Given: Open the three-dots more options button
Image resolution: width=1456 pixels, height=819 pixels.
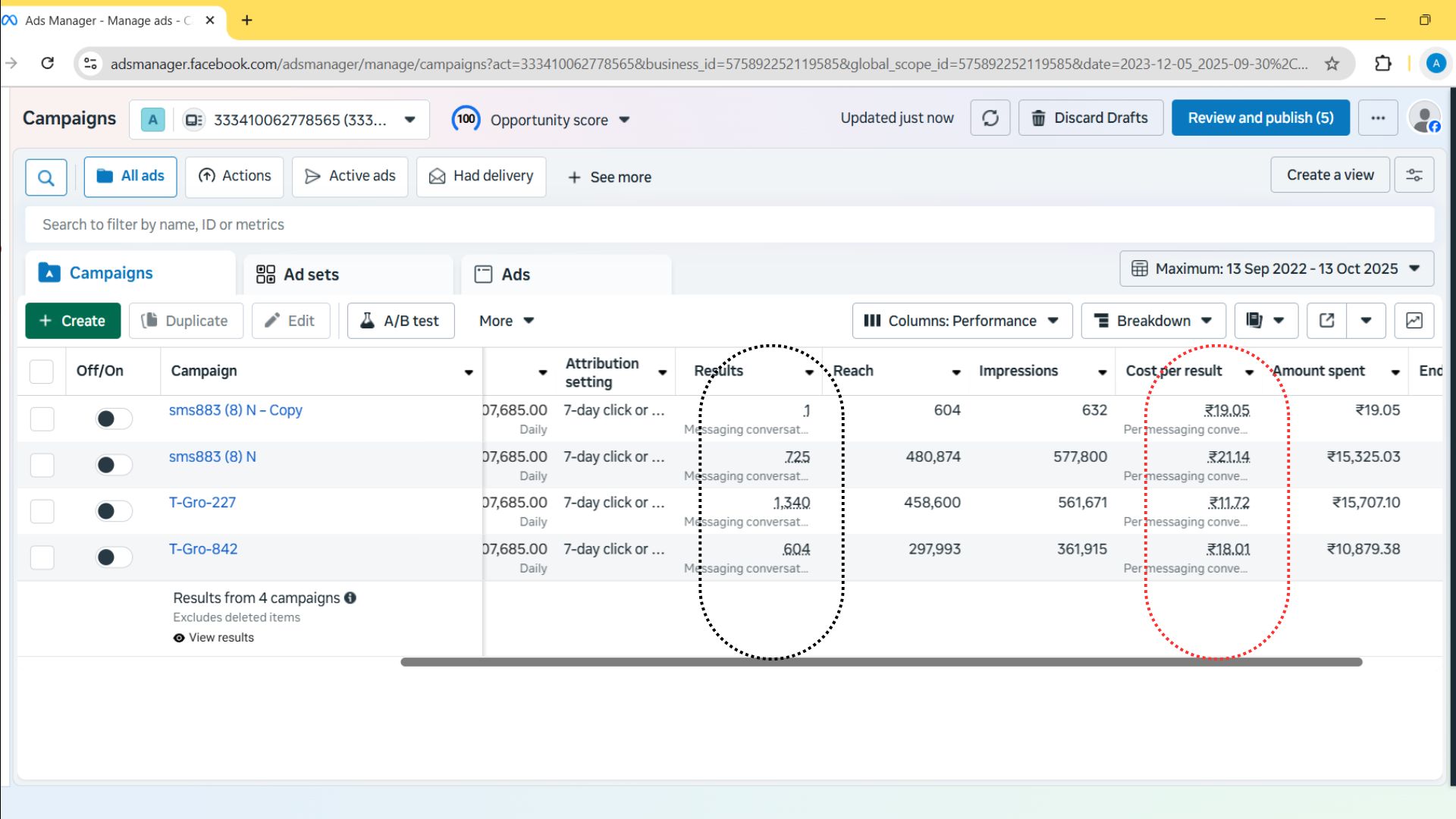Looking at the screenshot, I should click(x=1377, y=118).
